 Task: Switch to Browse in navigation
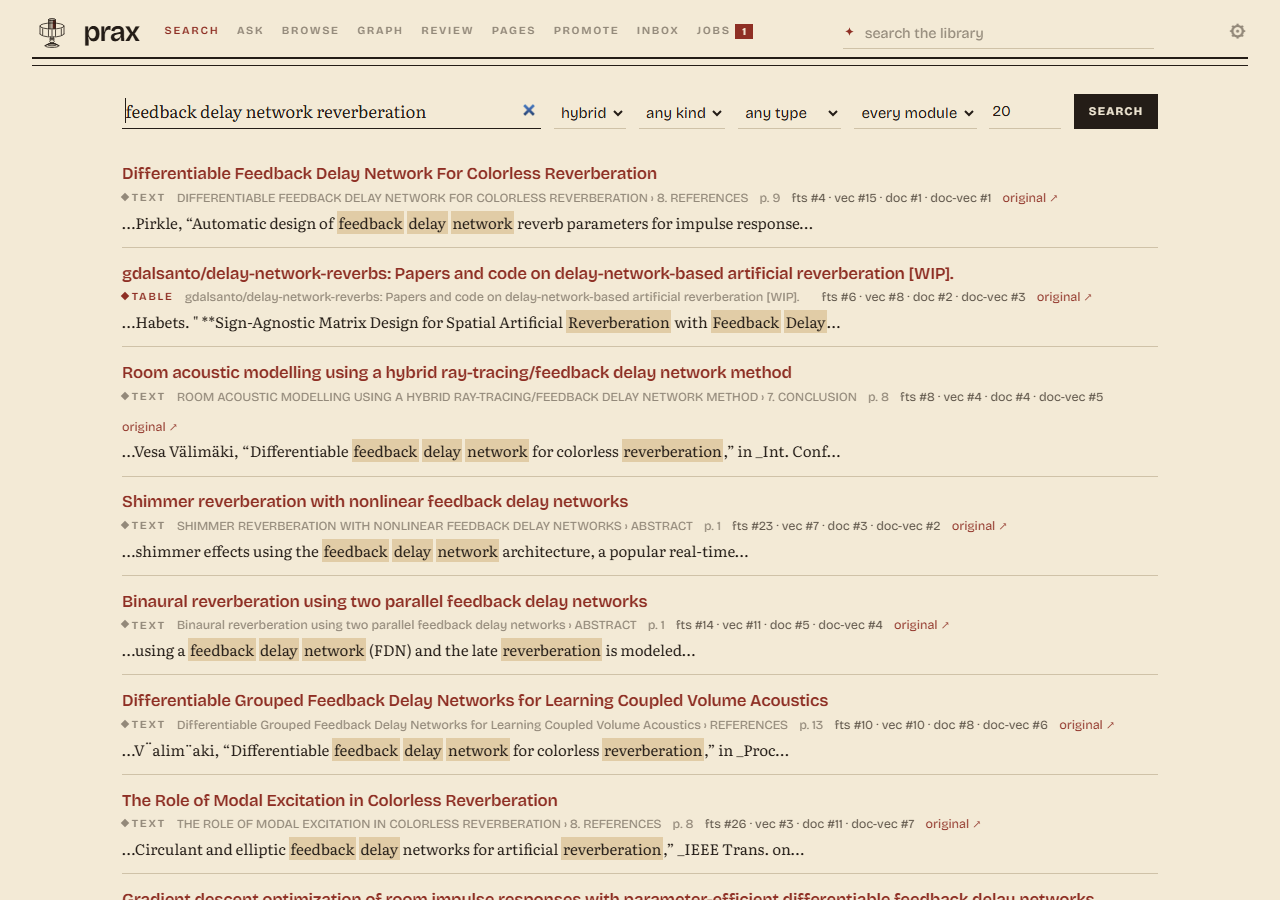click(x=310, y=31)
